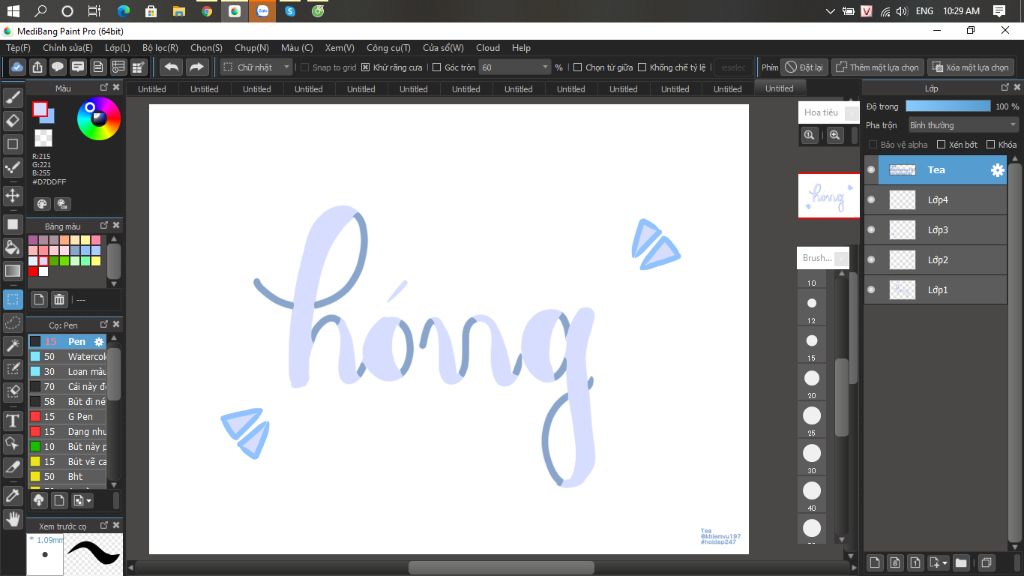Open the Help menu
The height and width of the screenshot is (576, 1024).
521,48
